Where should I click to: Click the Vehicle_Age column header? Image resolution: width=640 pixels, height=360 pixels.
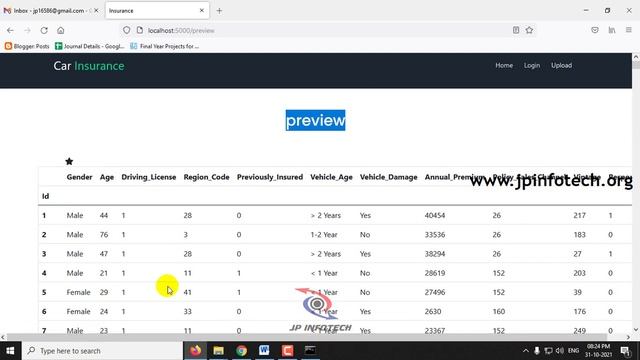(331, 177)
